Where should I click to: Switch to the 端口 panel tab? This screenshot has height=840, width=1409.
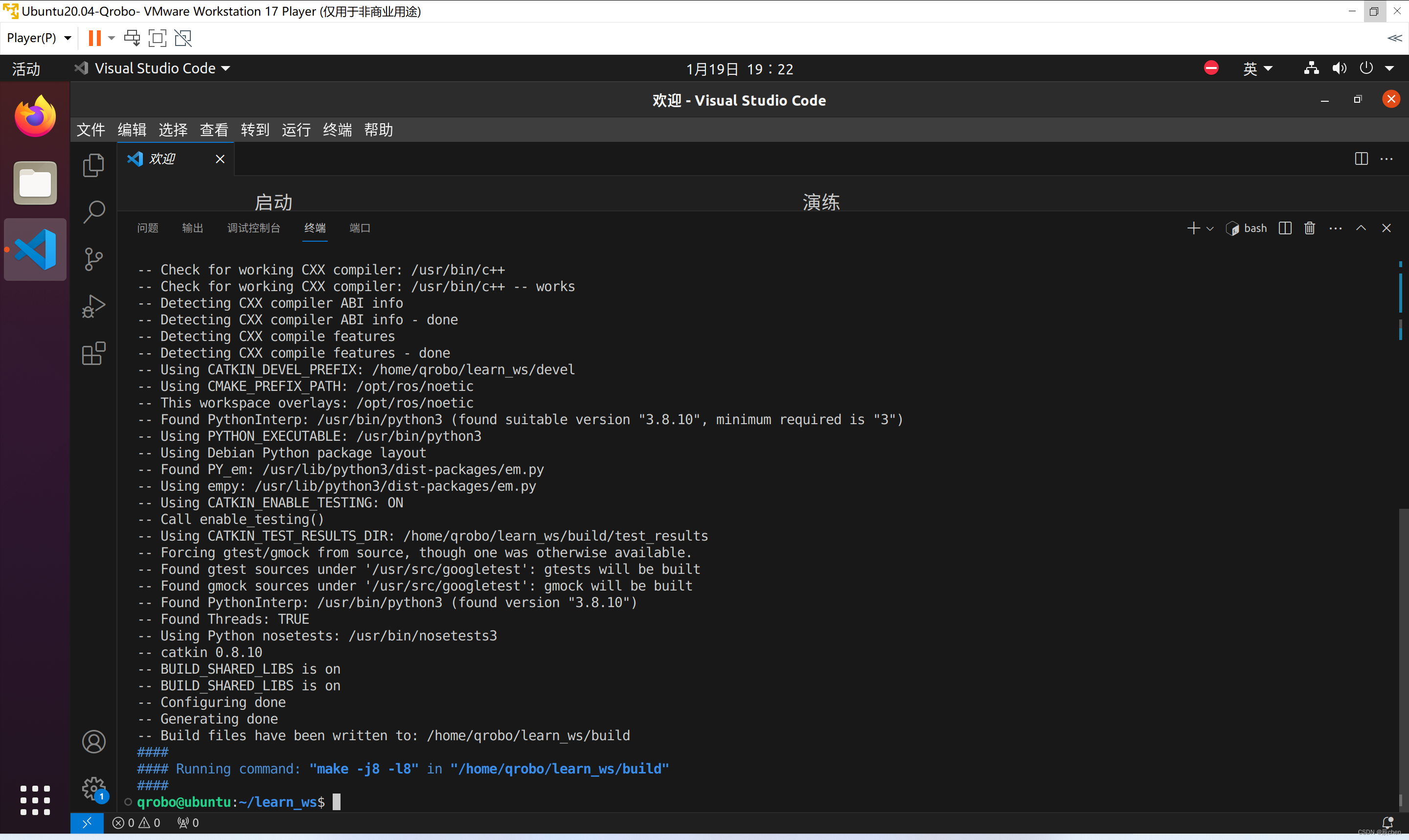click(359, 227)
